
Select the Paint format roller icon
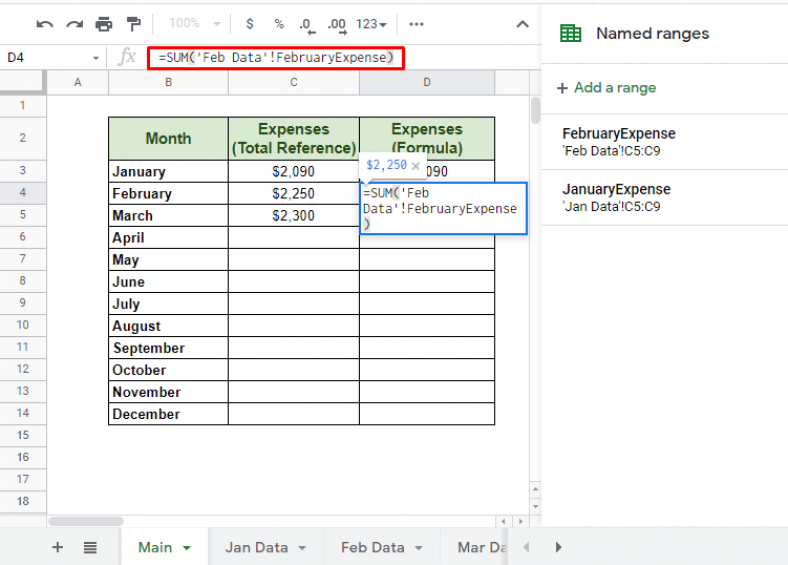coord(134,24)
